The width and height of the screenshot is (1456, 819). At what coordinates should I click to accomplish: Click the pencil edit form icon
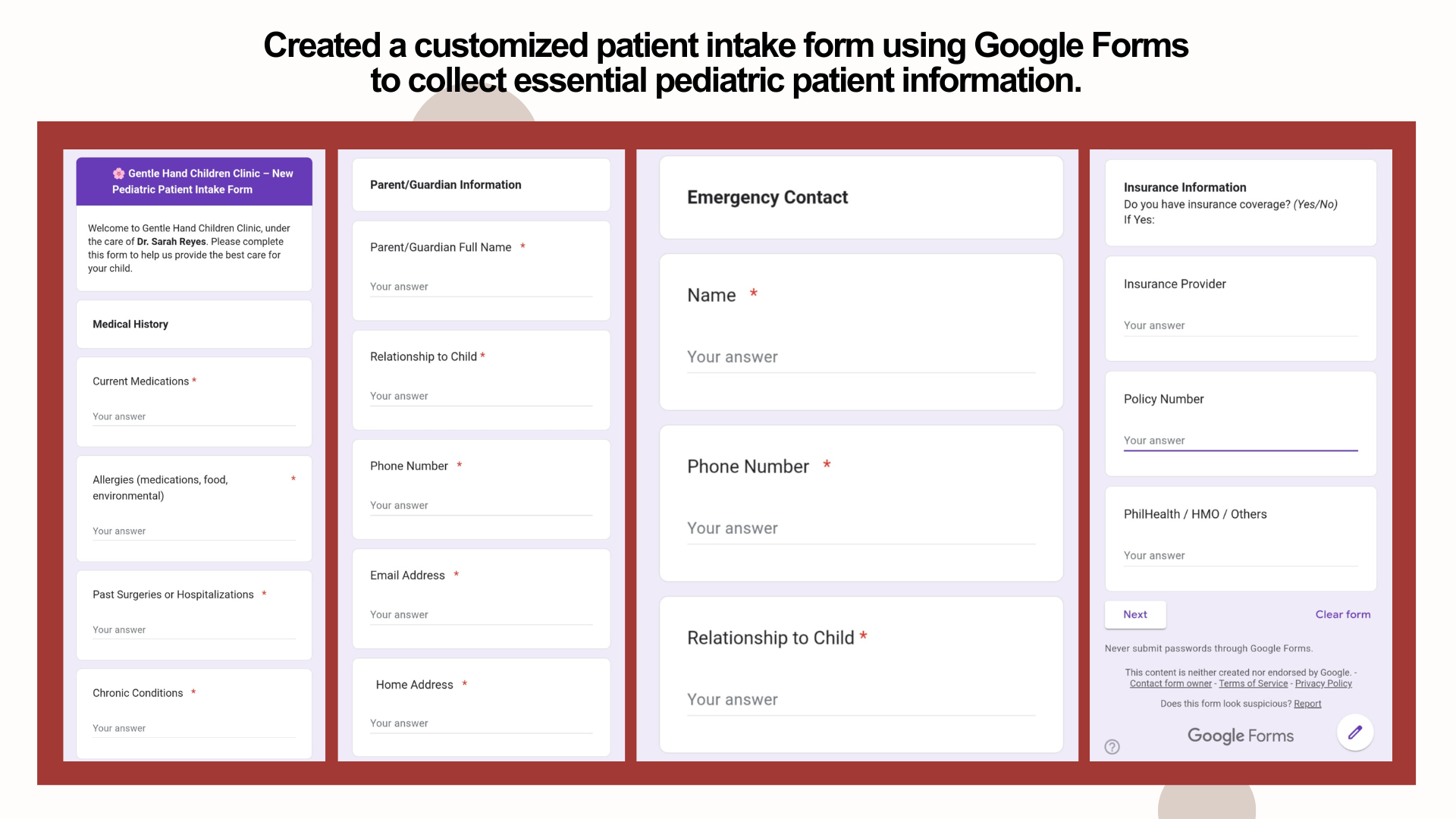pyautogui.click(x=1355, y=733)
